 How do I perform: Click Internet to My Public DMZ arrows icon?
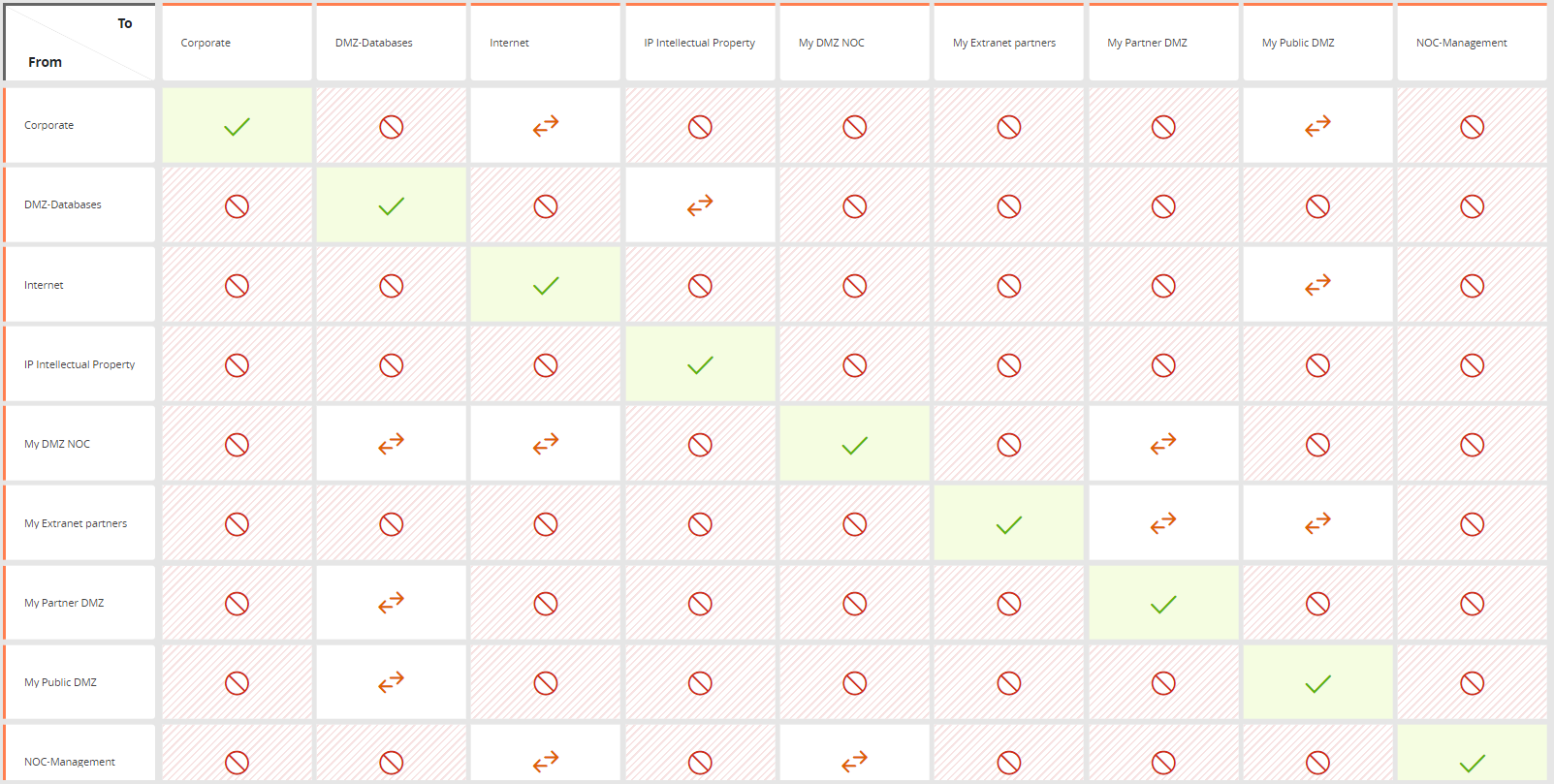[x=1317, y=285]
